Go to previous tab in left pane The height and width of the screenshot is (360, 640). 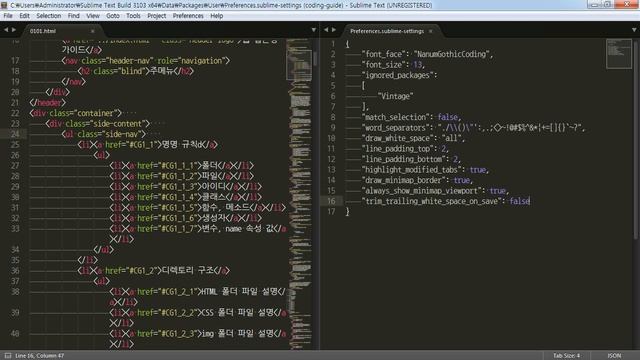pos(6,30)
